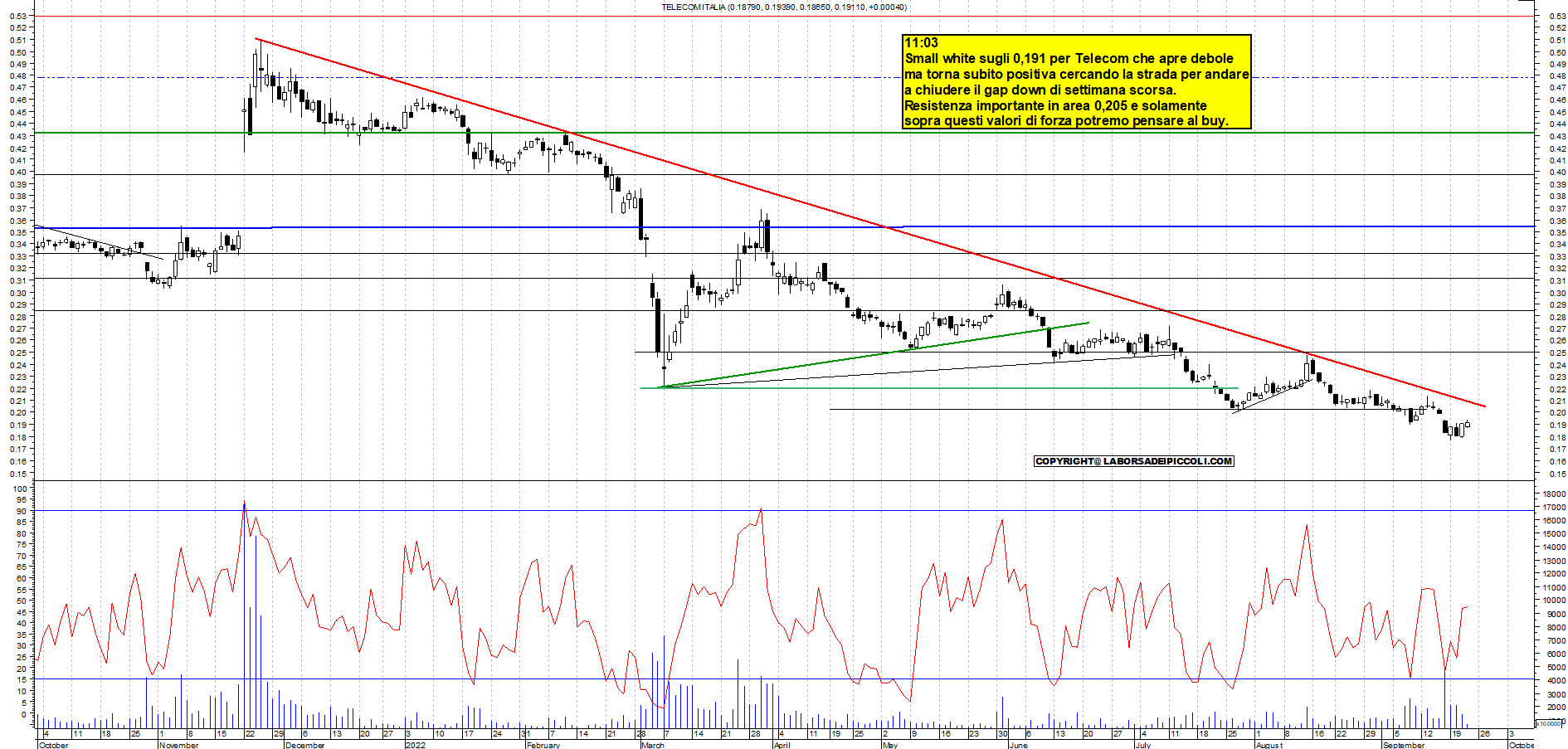Click 100 on the oscillator scale

20,489
